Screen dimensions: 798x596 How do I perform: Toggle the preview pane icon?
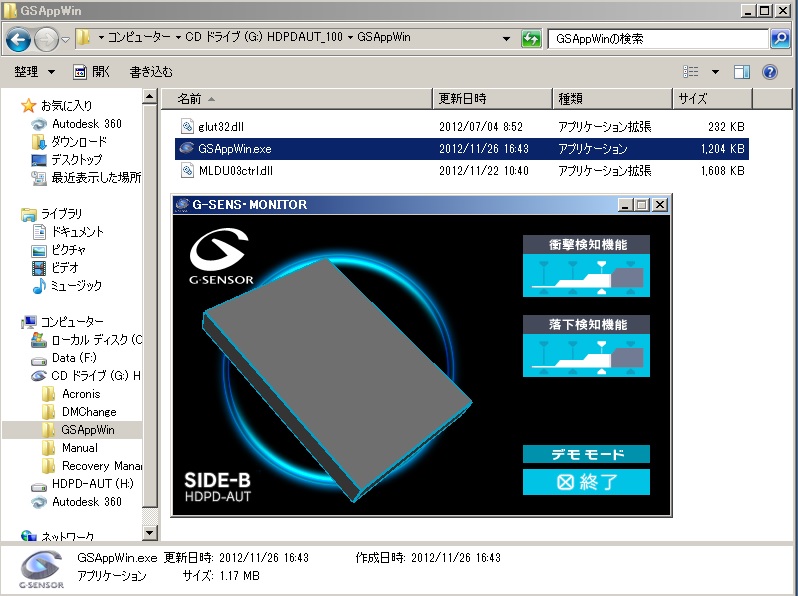pyautogui.click(x=742, y=72)
